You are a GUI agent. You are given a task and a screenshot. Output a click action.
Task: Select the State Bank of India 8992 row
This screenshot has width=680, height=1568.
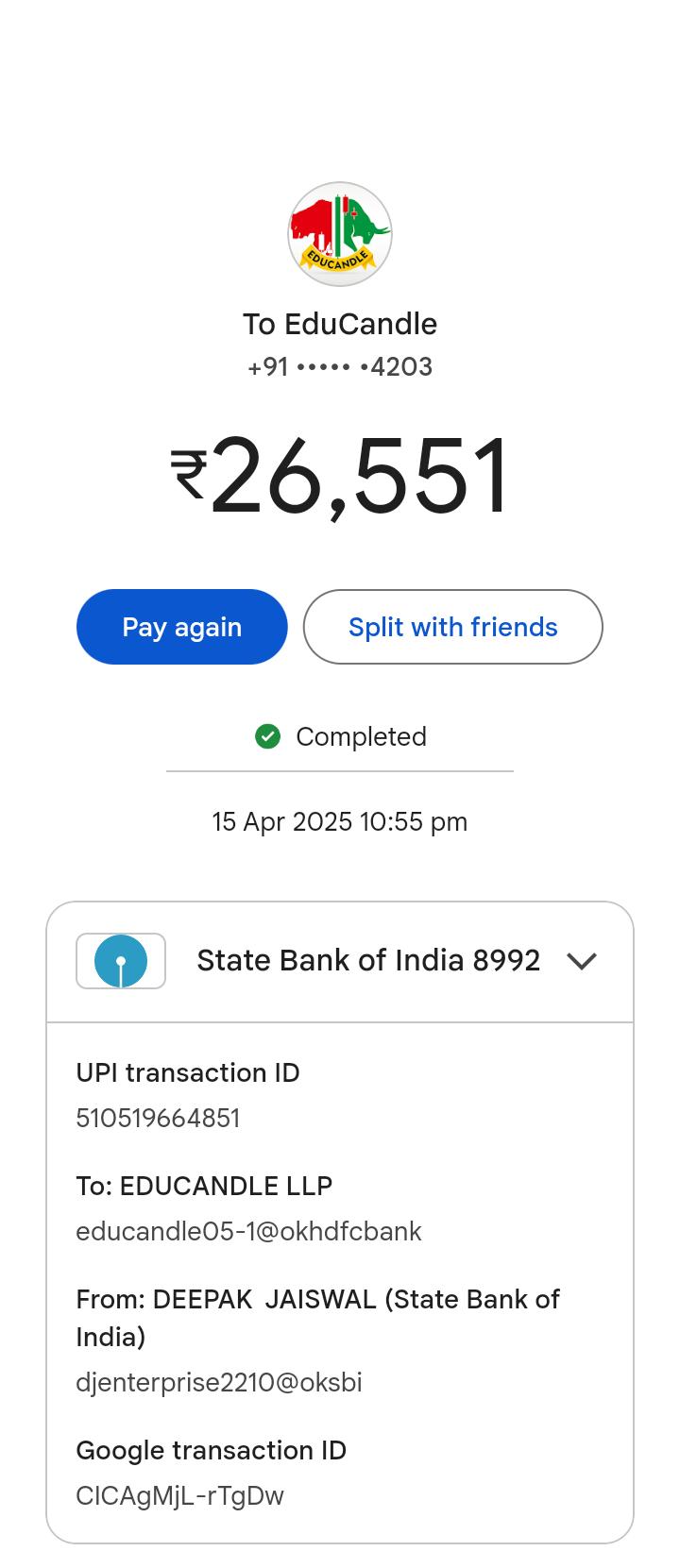[x=368, y=961]
